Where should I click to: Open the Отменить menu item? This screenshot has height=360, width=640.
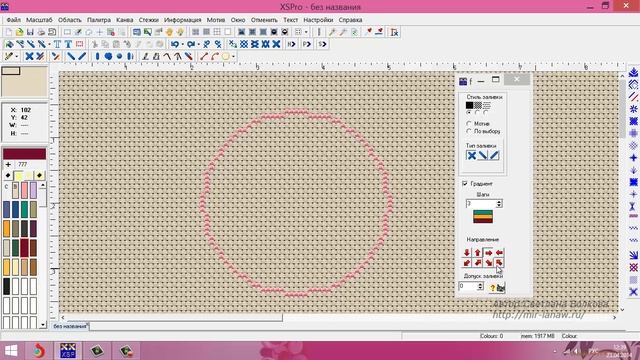coord(264,20)
